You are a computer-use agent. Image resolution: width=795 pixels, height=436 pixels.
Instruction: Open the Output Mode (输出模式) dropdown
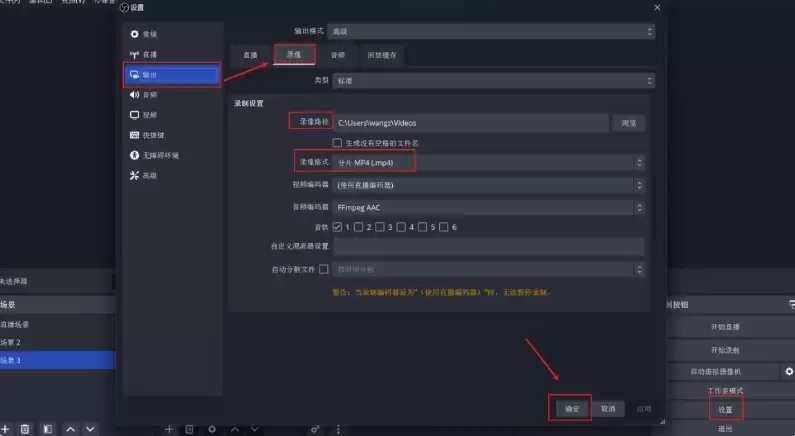(491, 31)
